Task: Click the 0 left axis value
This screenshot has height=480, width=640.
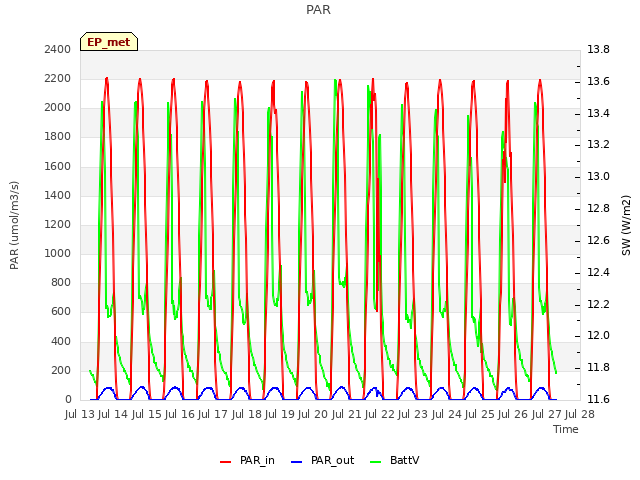Action: coord(68,400)
